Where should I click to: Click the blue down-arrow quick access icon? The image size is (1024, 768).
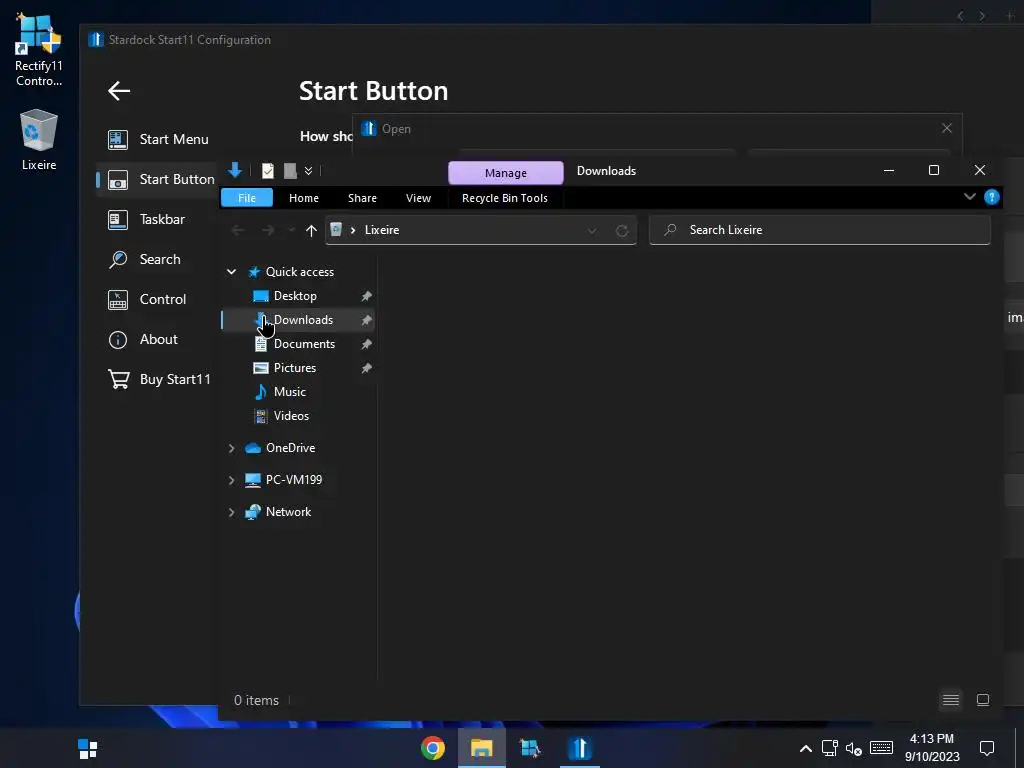point(235,170)
